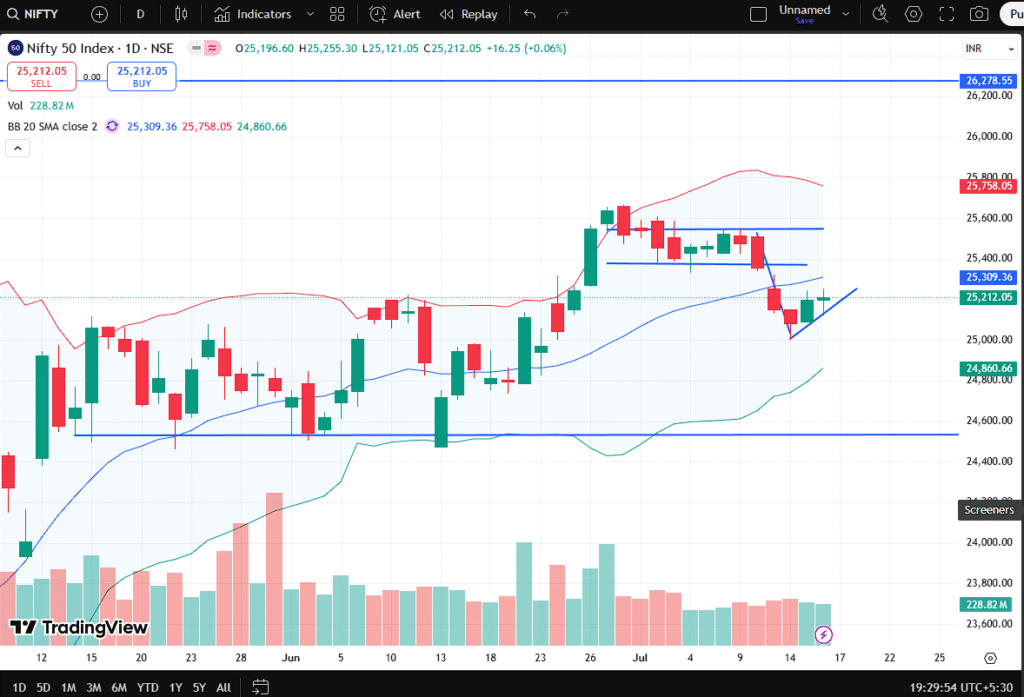Open the indicator templates grid icon

tap(337, 14)
